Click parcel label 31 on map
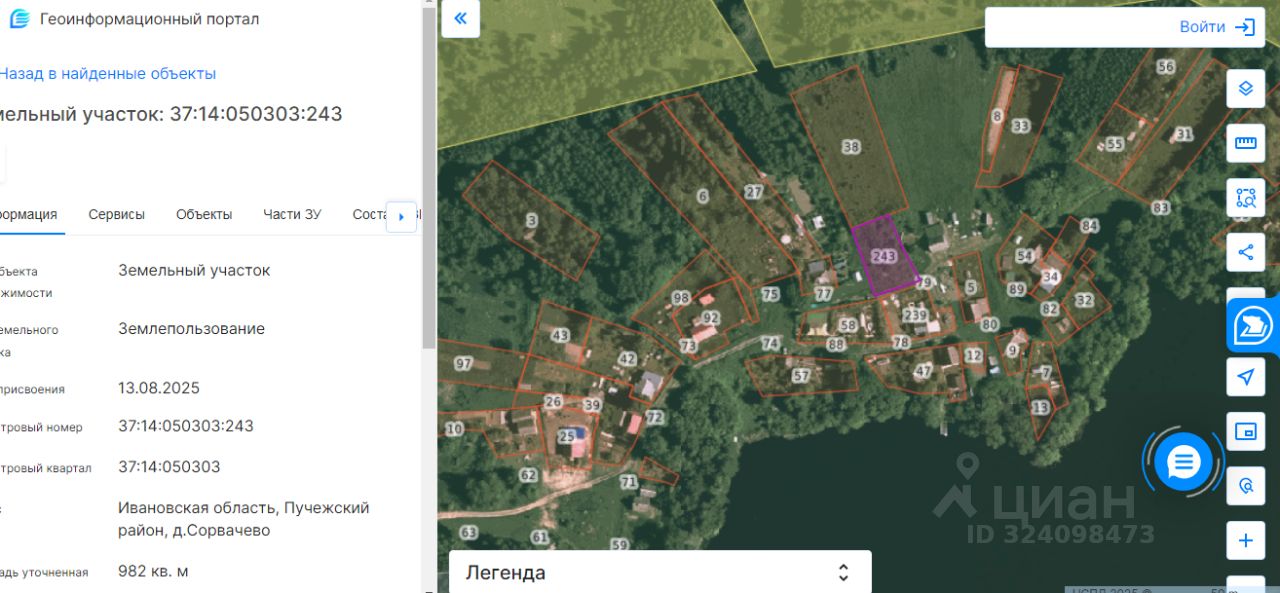1280x593 pixels. tap(1184, 134)
